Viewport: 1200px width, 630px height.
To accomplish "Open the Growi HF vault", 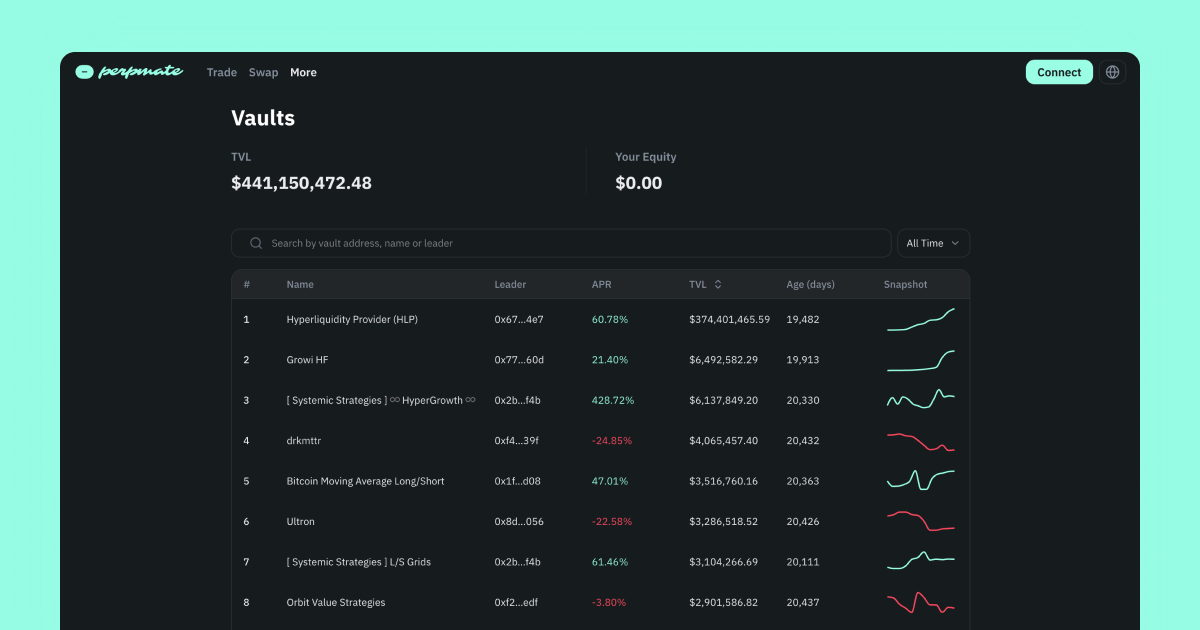I will (x=307, y=359).
